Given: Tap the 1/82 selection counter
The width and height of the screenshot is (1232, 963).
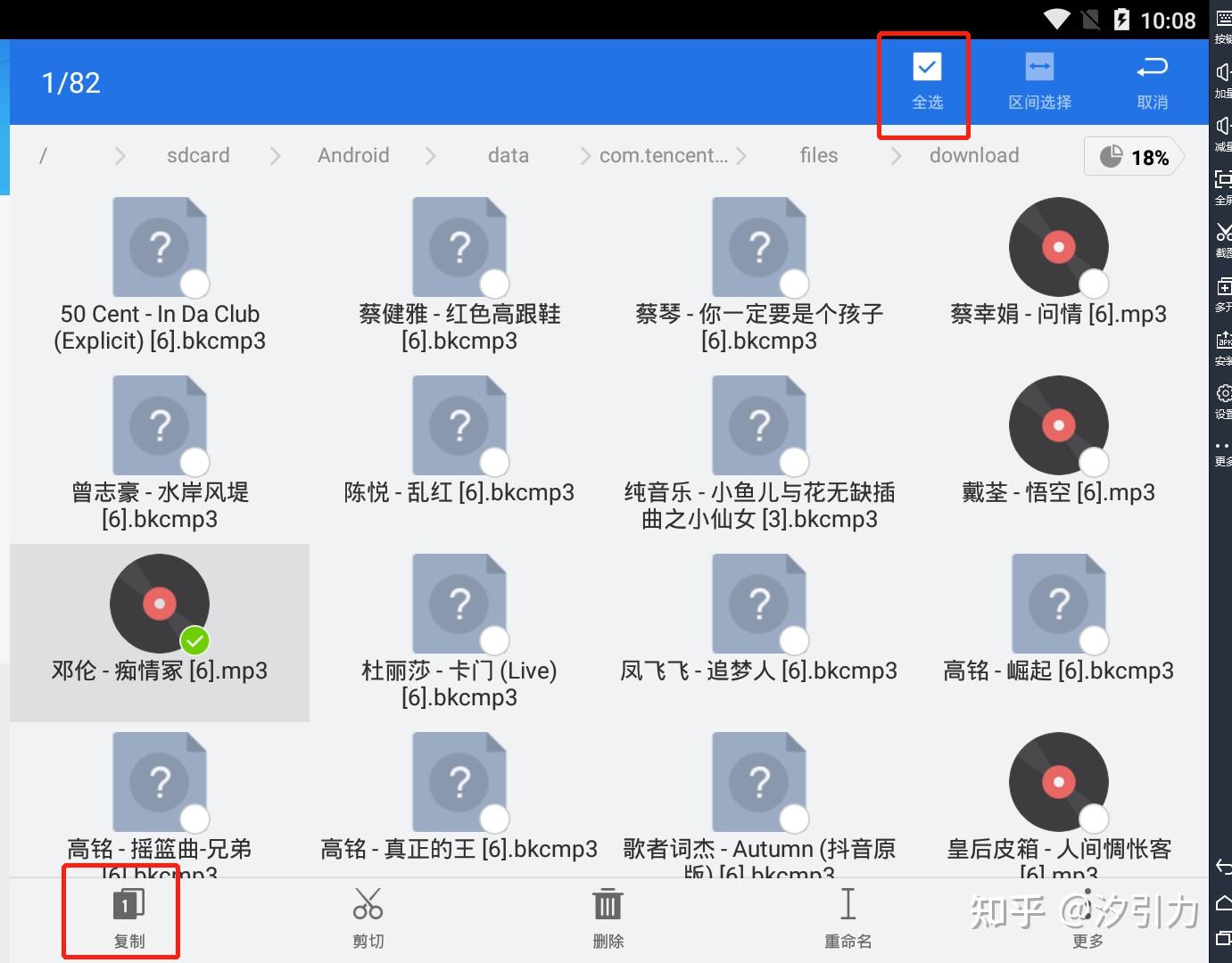Looking at the screenshot, I should point(70,83).
